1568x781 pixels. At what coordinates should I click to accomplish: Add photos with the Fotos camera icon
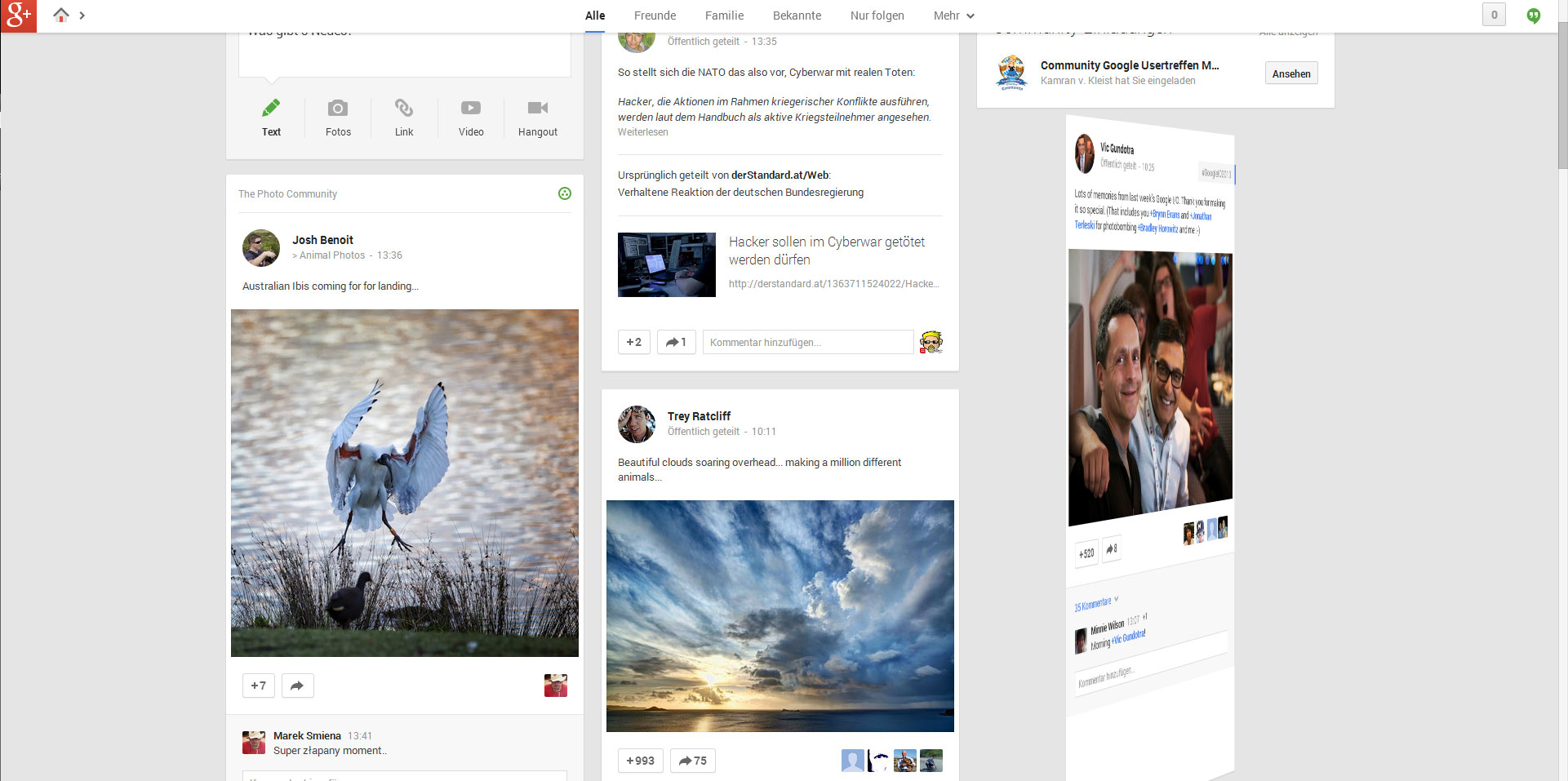(338, 109)
